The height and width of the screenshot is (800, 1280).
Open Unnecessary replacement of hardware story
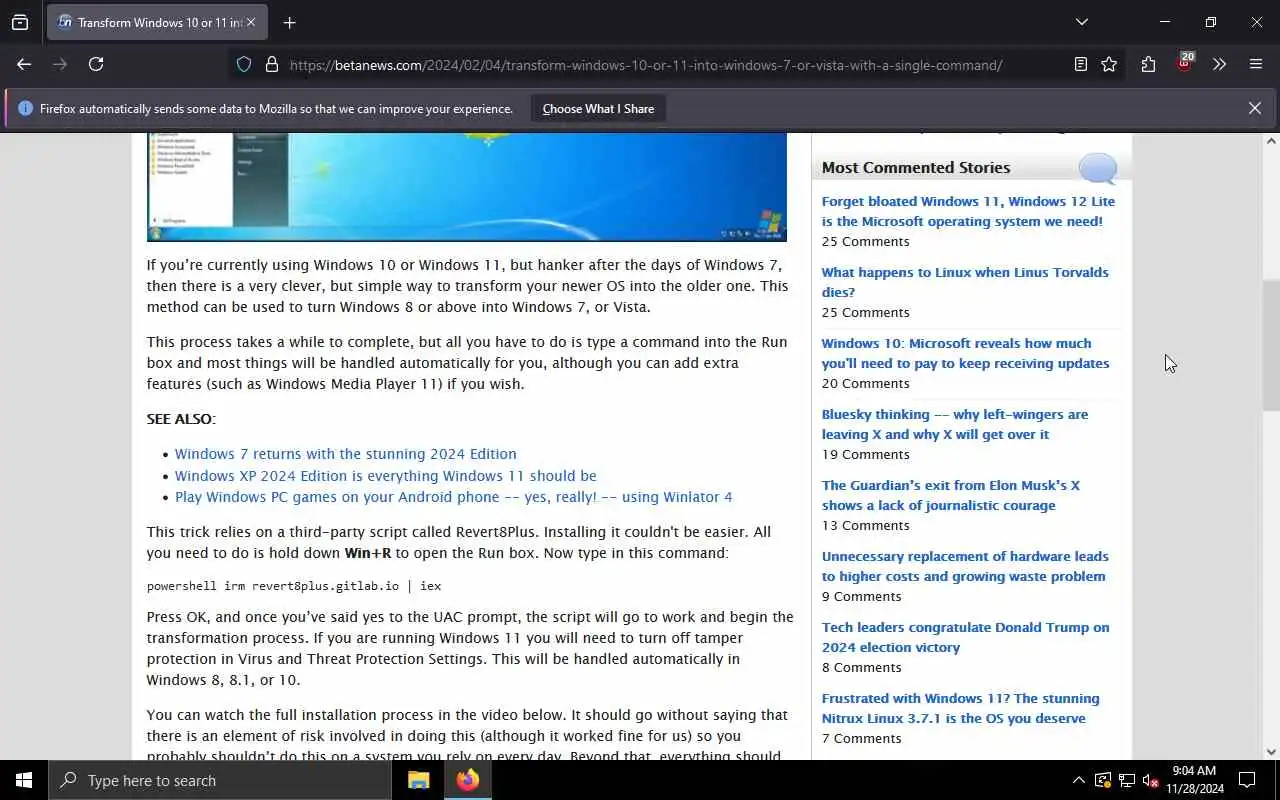965,566
